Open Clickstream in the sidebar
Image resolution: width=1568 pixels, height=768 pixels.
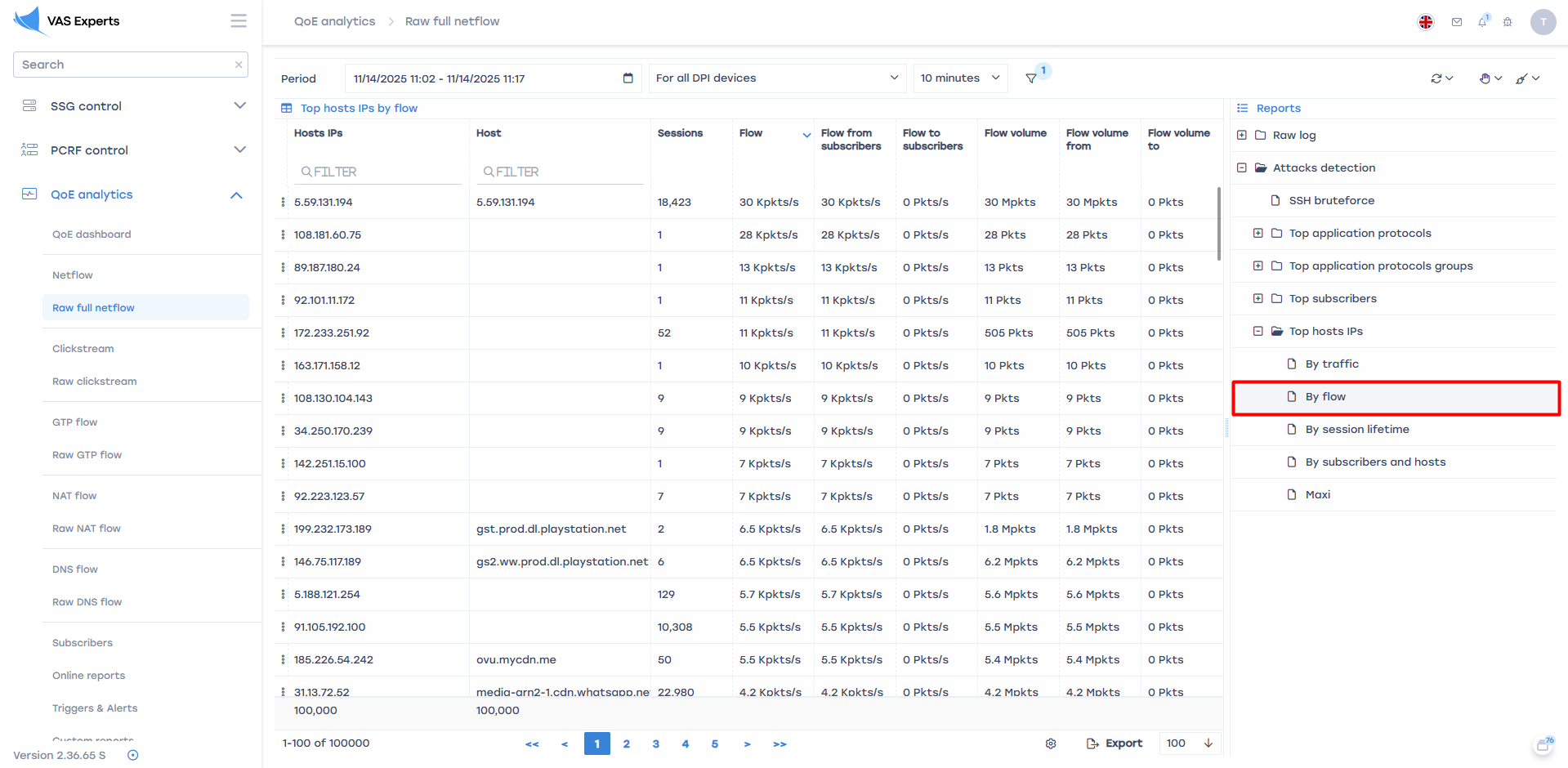tap(83, 349)
